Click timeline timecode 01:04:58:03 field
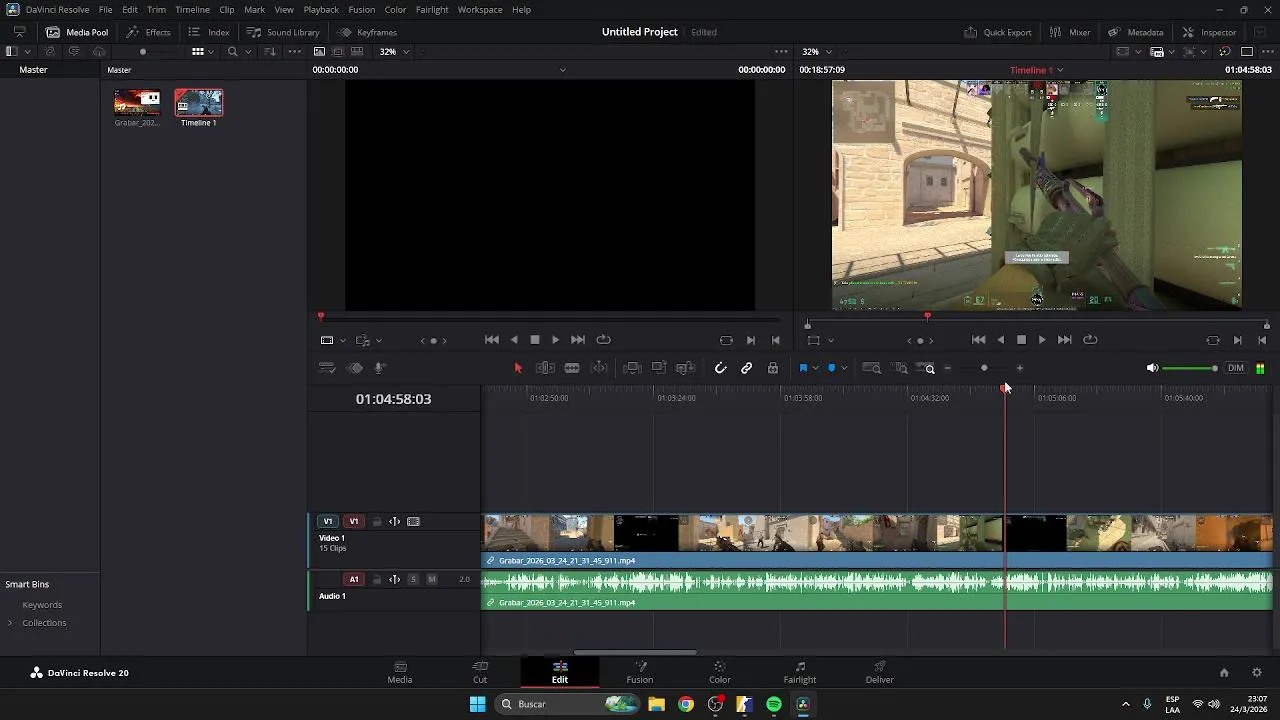 (x=393, y=399)
